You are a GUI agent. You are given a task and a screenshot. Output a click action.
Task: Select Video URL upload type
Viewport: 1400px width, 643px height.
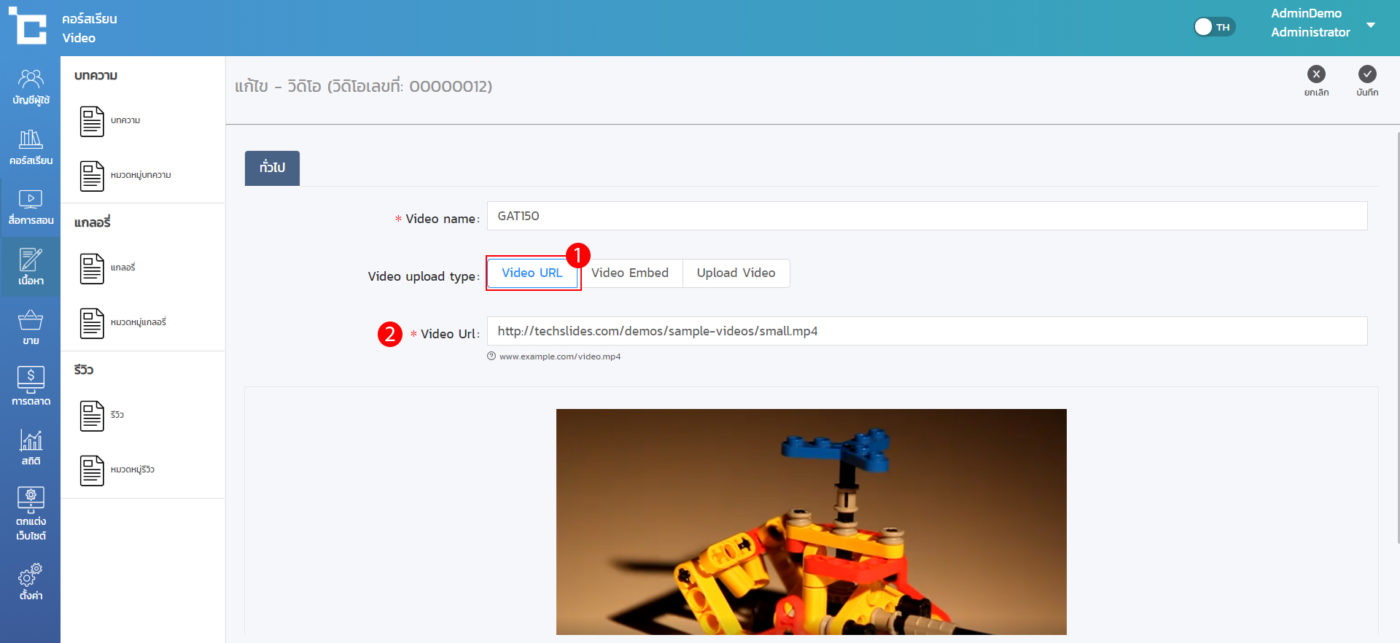pos(532,273)
